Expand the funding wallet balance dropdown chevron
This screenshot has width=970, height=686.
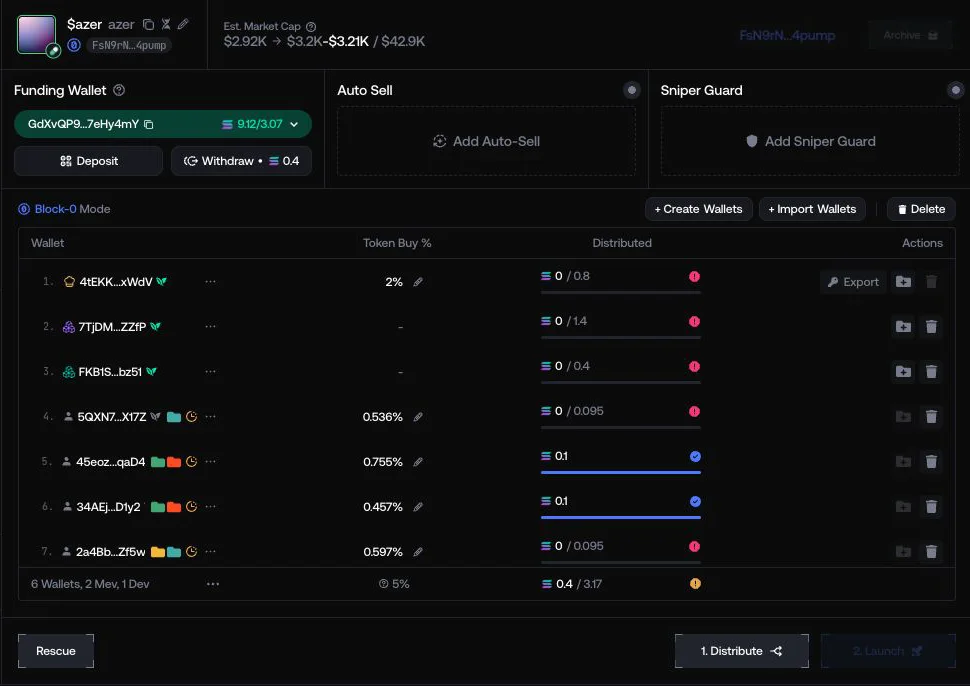294,124
